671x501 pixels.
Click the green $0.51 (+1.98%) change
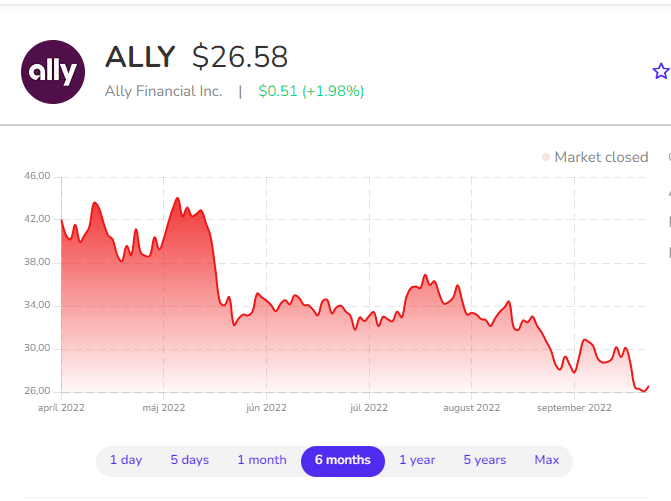coord(311,91)
